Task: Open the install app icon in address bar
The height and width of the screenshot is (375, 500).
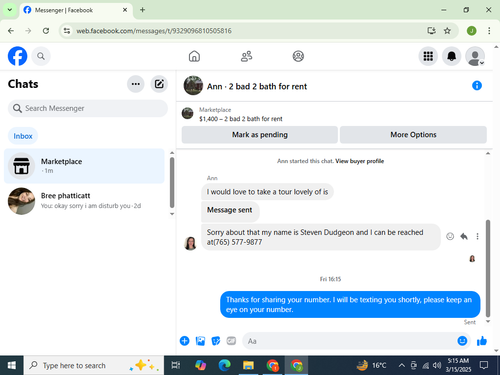Action: pyautogui.click(x=431, y=31)
